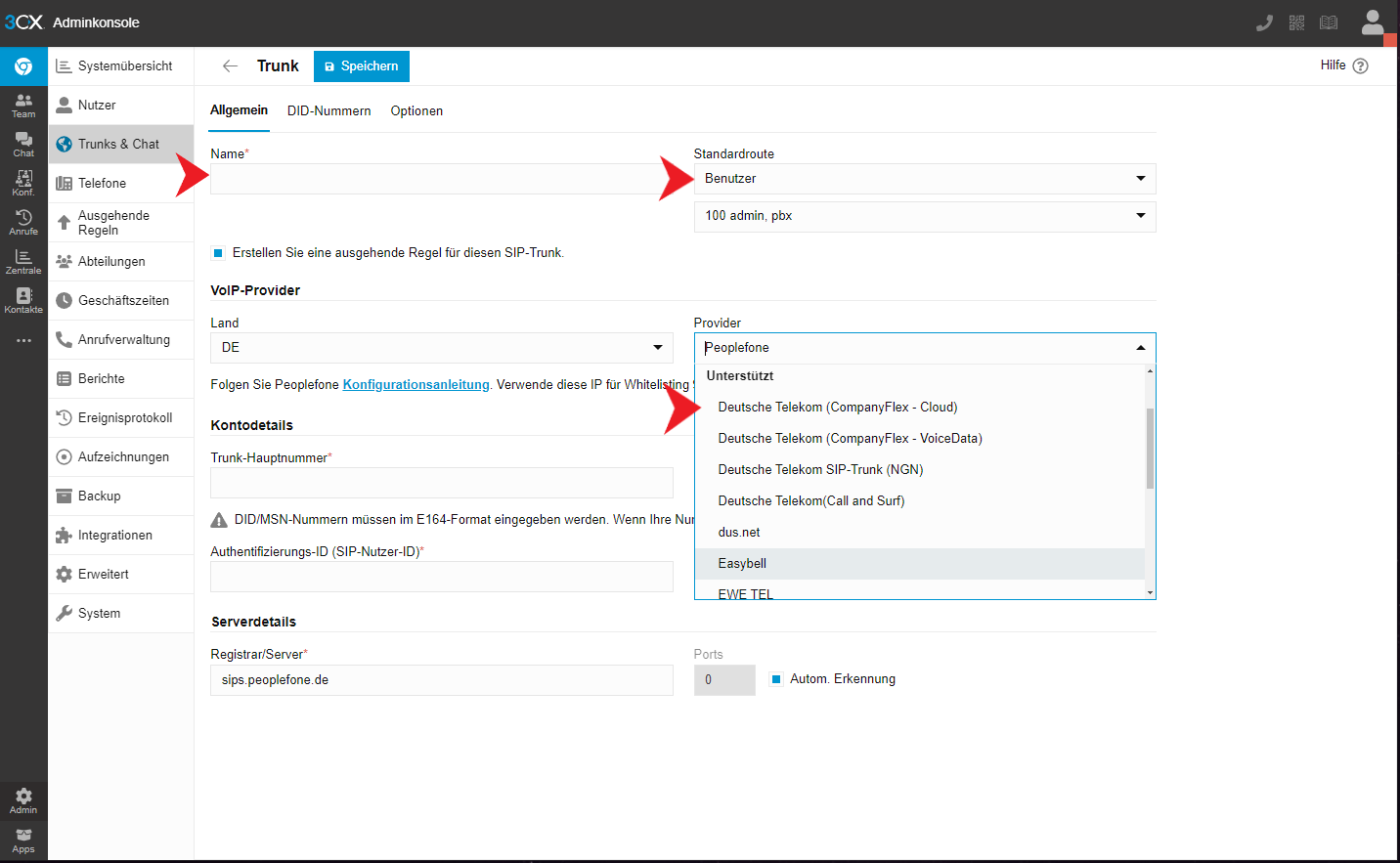Screen dimensions: 1400x863
Task: Click the trunk Name input field
Action: coord(442,179)
